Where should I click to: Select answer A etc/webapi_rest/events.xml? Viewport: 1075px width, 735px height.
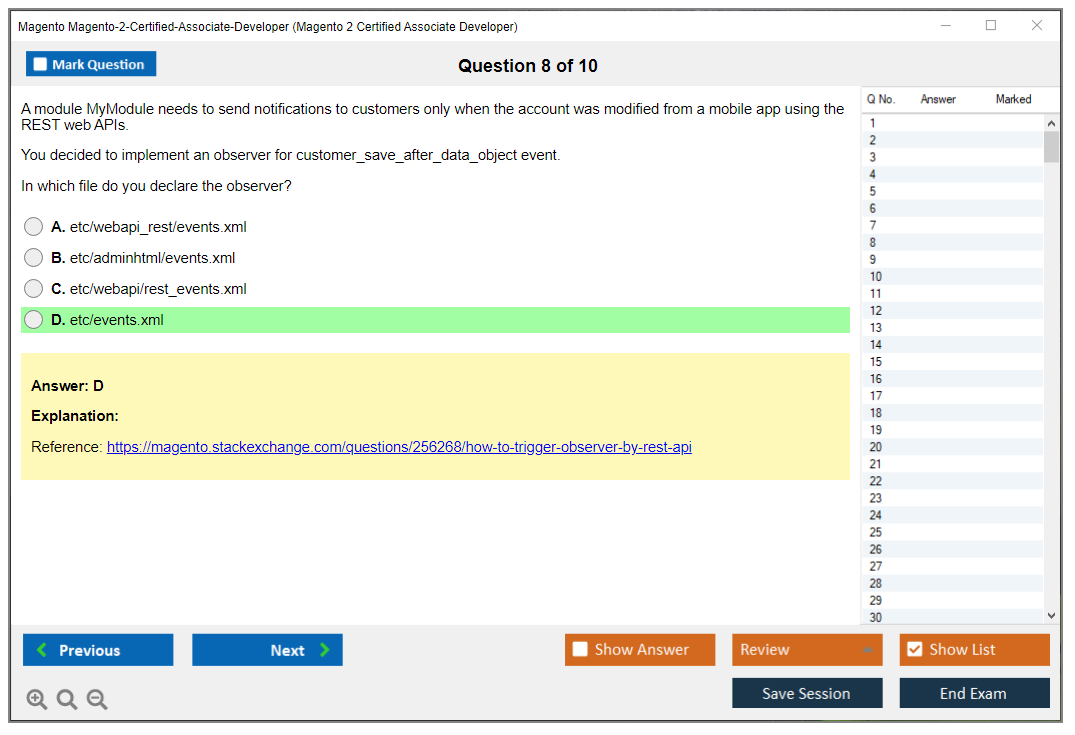pyautogui.click(x=34, y=227)
